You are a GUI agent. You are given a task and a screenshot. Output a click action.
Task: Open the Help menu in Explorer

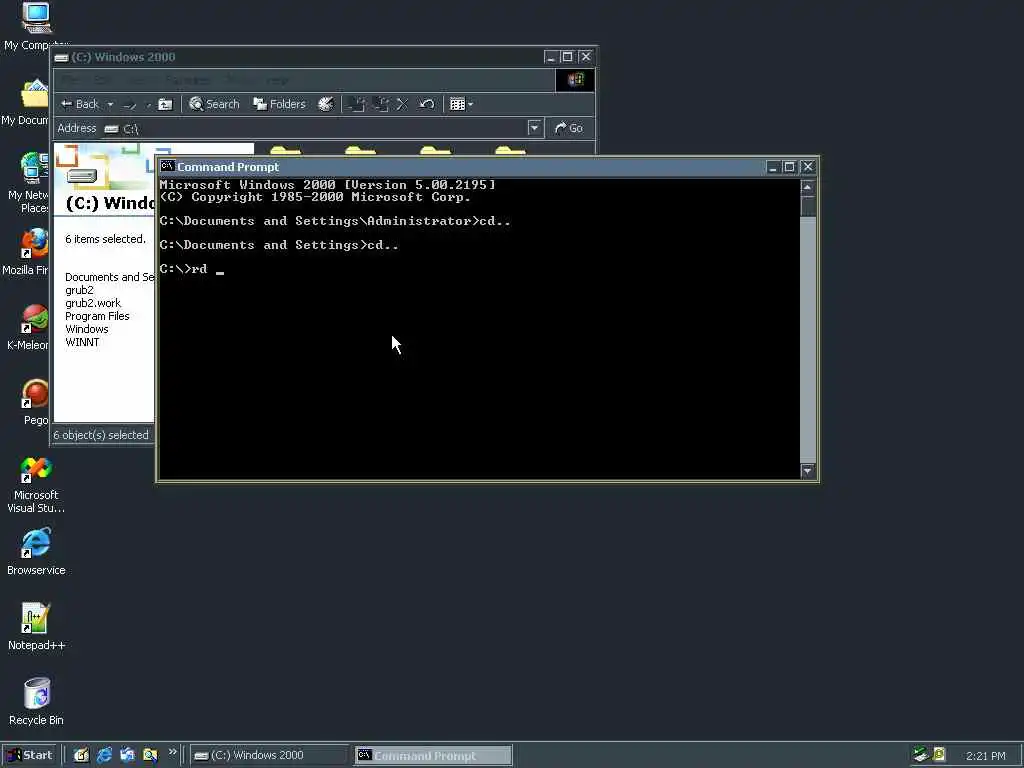tap(278, 80)
